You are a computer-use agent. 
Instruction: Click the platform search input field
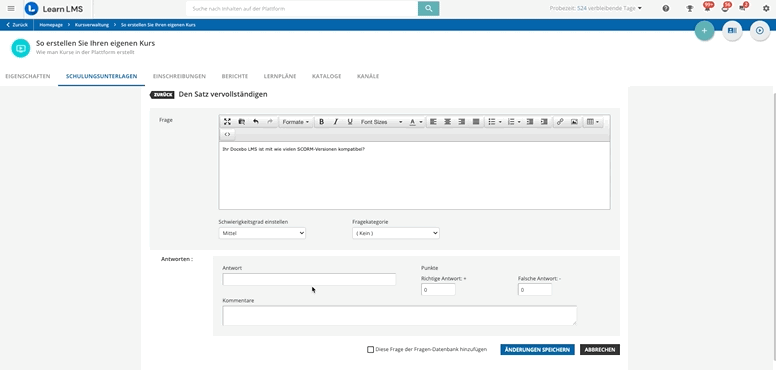click(302, 8)
